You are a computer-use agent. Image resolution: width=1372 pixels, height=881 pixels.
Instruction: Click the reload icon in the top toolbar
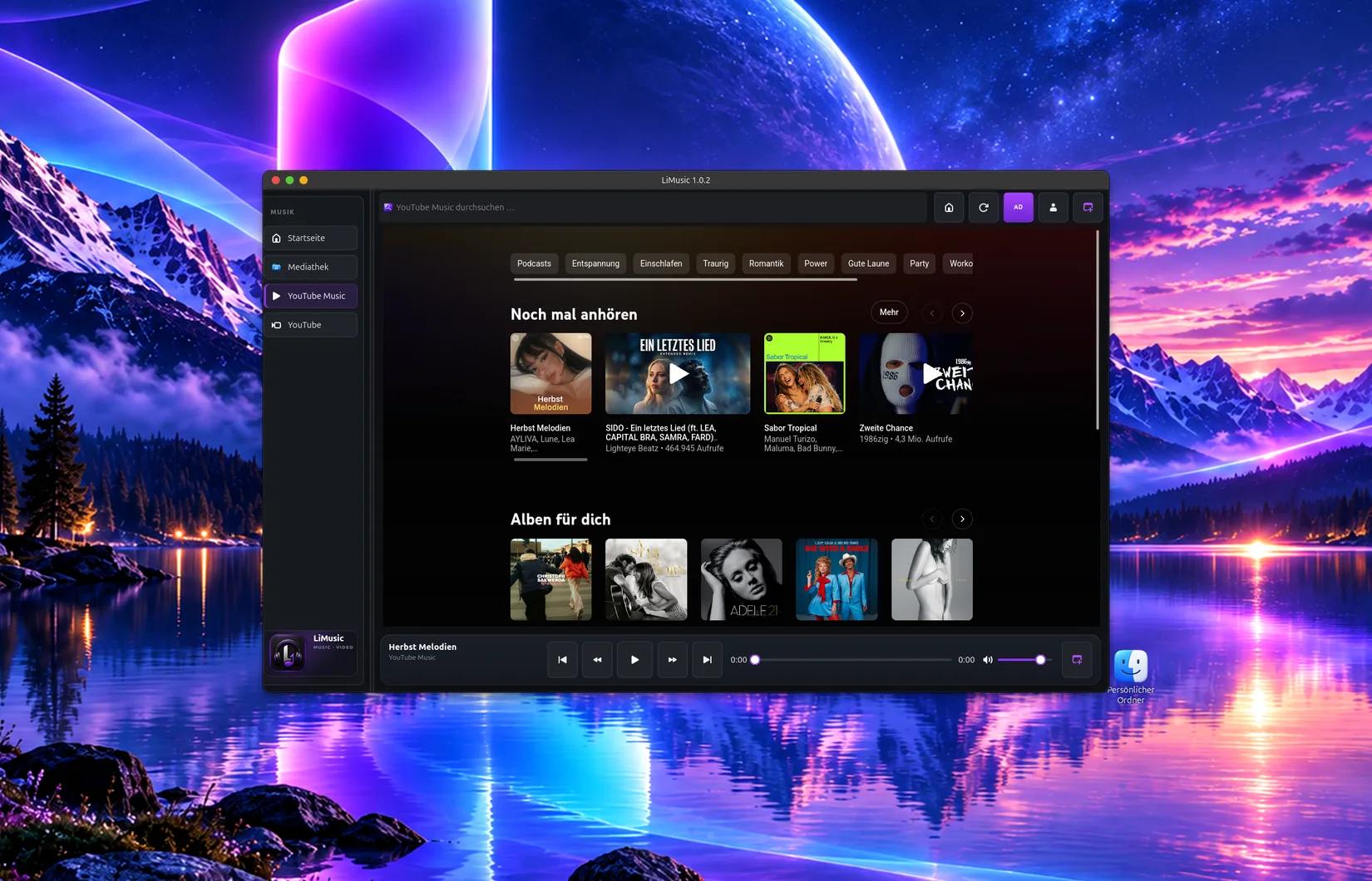coord(984,208)
